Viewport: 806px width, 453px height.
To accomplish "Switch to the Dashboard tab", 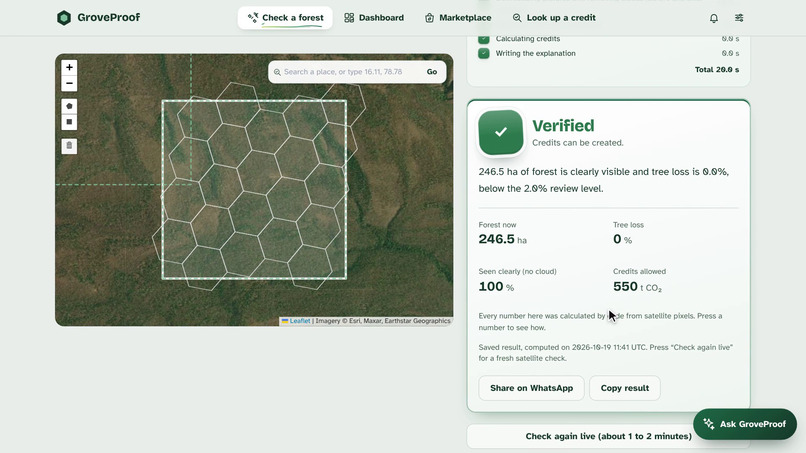I will pyautogui.click(x=374, y=17).
